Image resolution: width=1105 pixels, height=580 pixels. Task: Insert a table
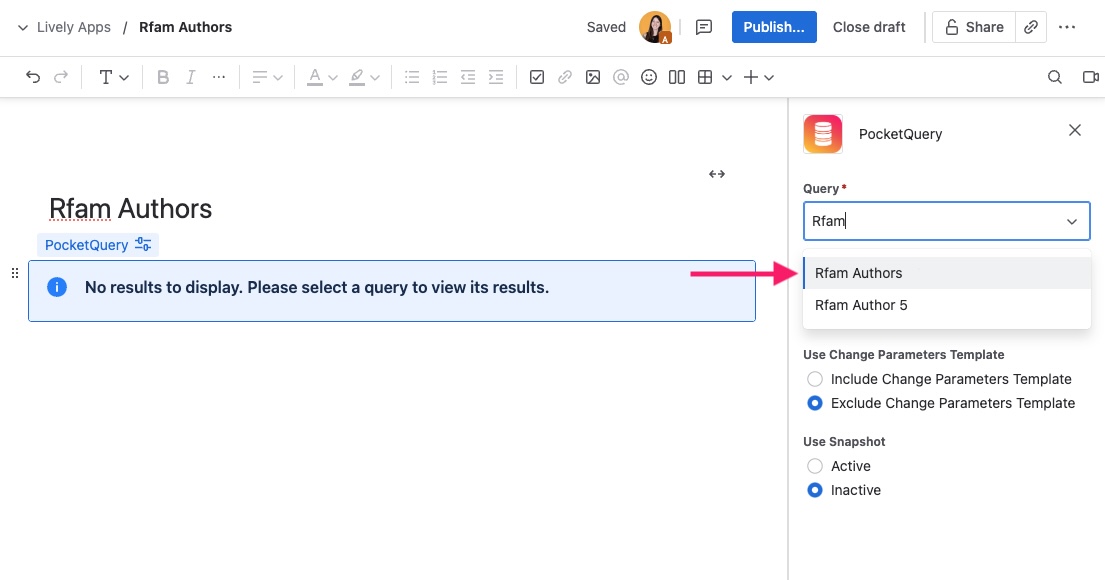point(705,77)
